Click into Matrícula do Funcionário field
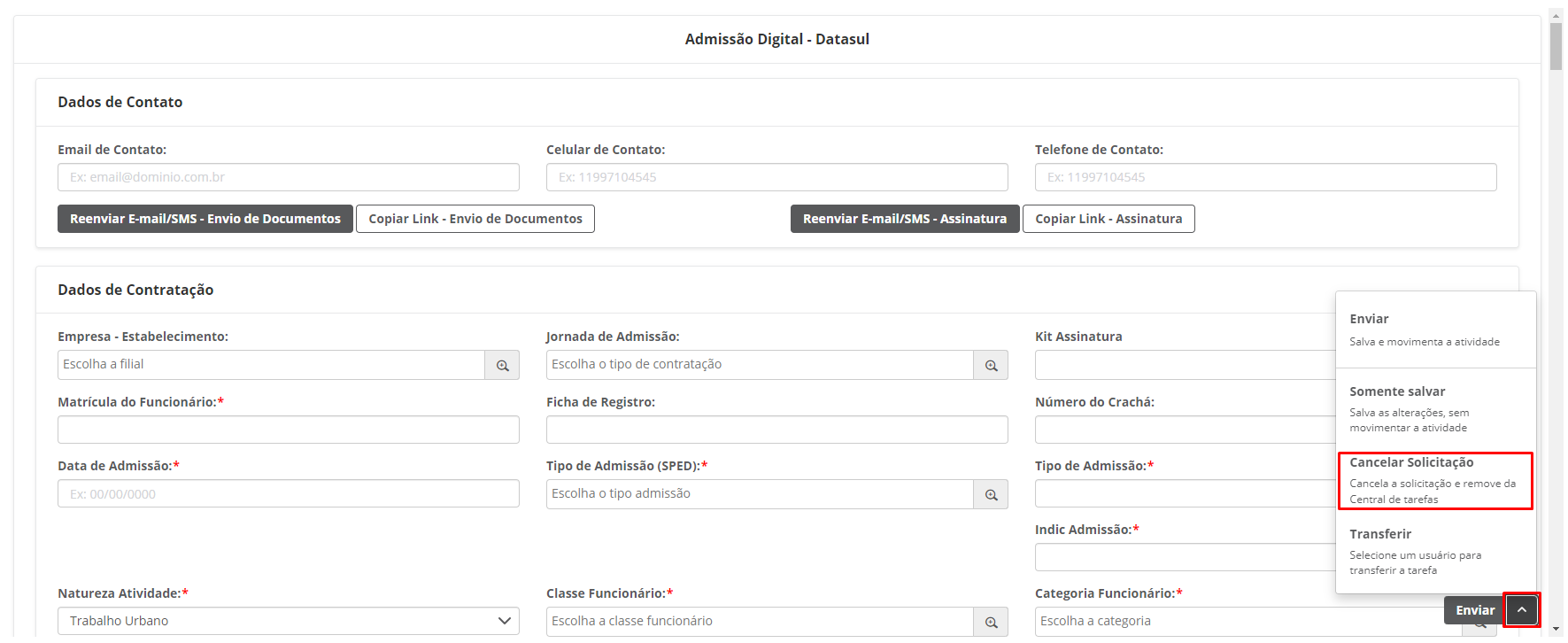Viewport: 1568px width, 643px height. (x=288, y=430)
